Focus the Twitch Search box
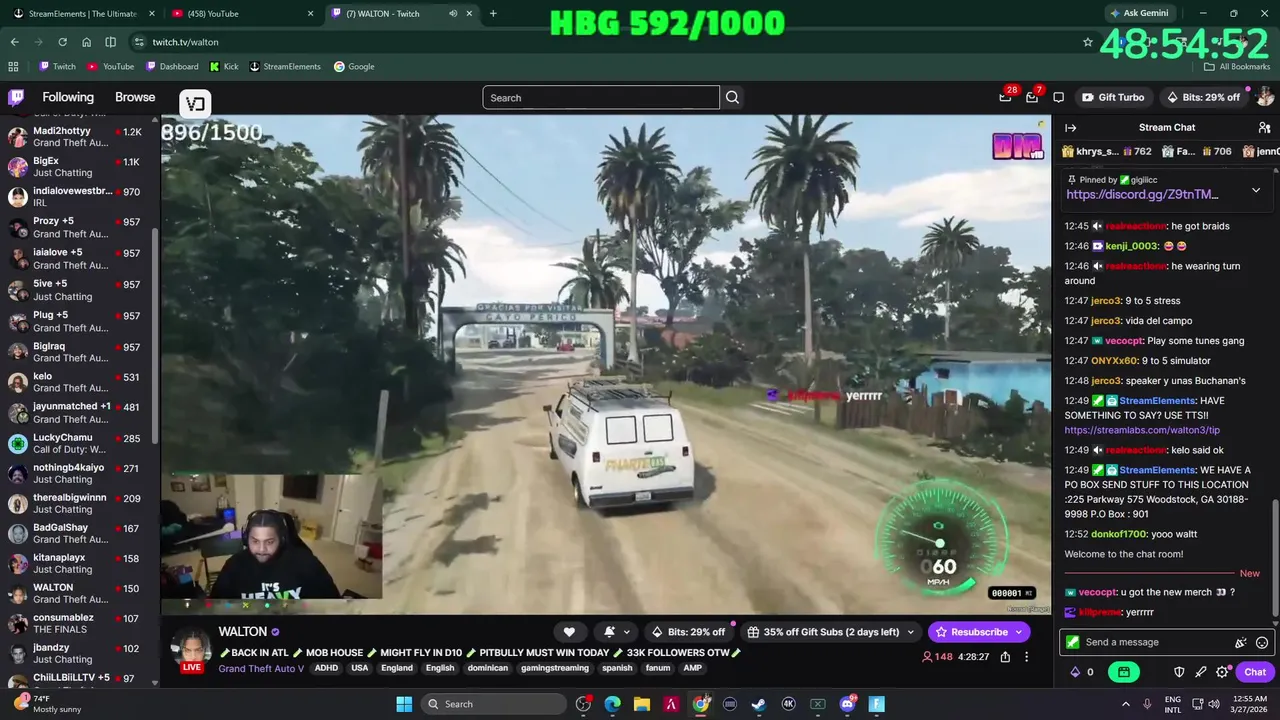This screenshot has width=1280, height=720. coord(601,97)
